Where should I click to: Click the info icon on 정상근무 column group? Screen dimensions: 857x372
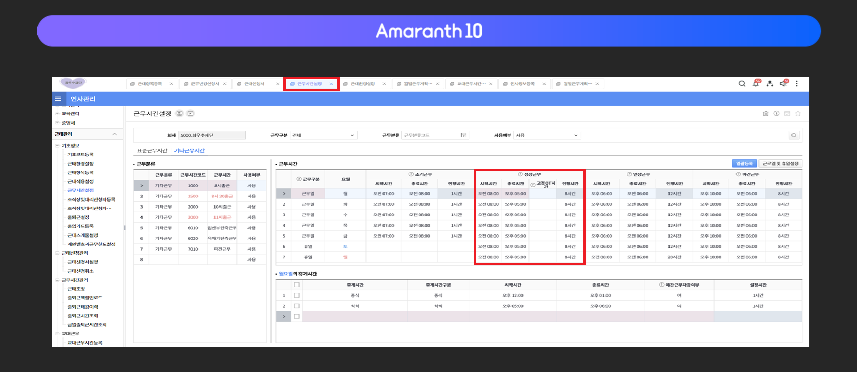coord(520,174)
